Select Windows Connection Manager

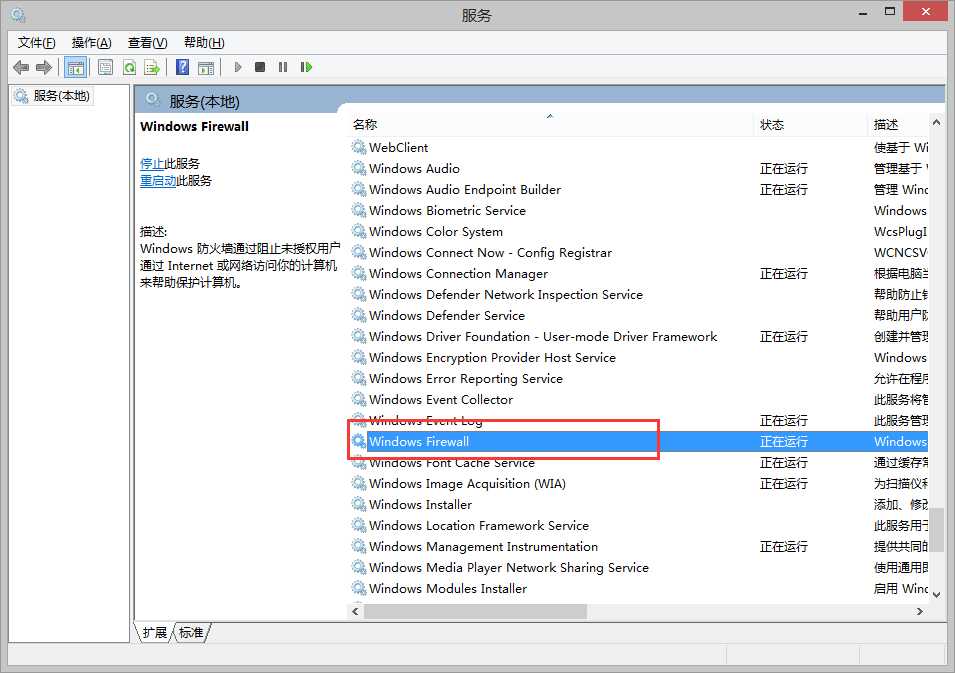click(x=638, y=273)
